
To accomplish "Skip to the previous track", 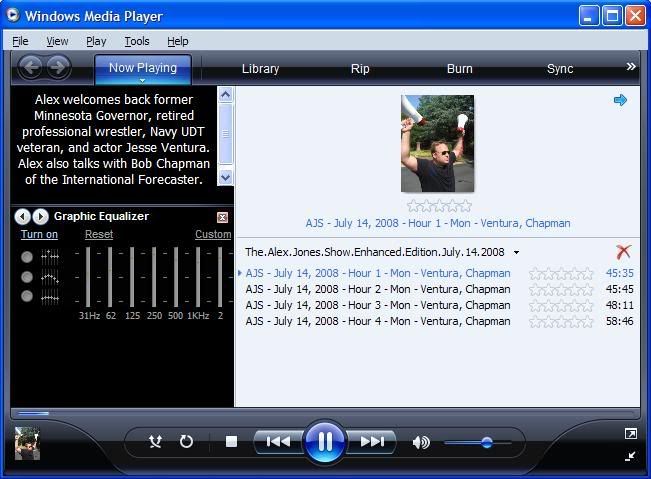I will click(x=278, y=442).
